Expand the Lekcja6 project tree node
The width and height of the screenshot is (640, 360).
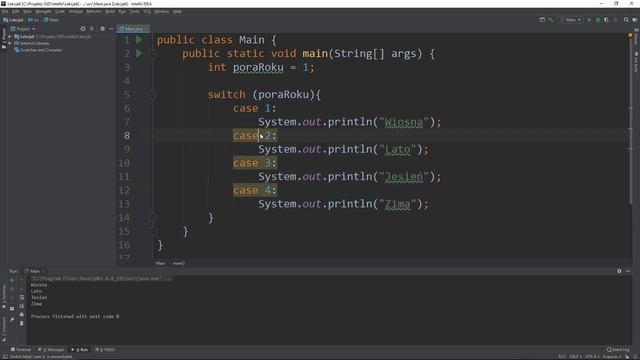click(x=10, y=36)
